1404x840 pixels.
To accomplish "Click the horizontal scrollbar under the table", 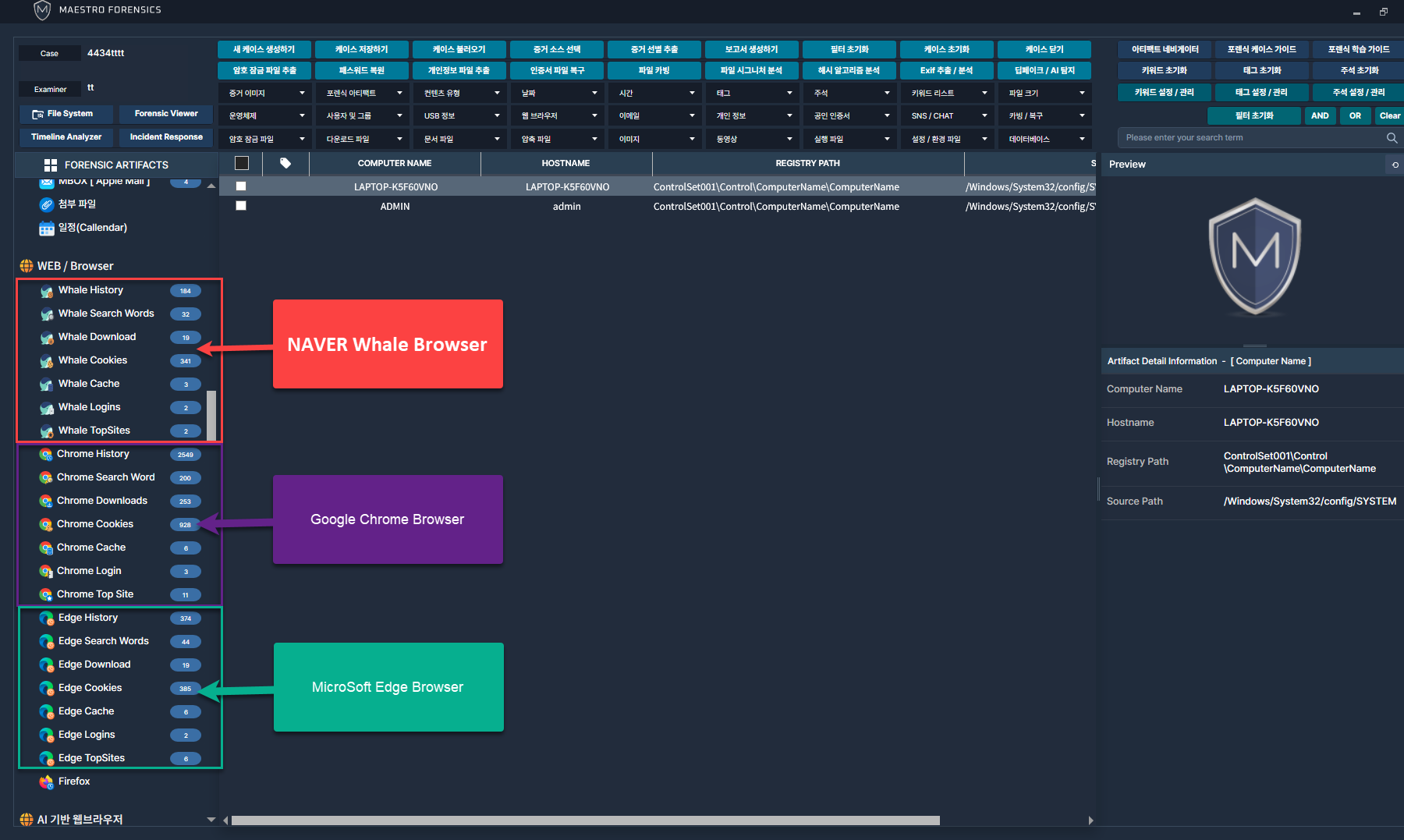I will click(585, 821).
